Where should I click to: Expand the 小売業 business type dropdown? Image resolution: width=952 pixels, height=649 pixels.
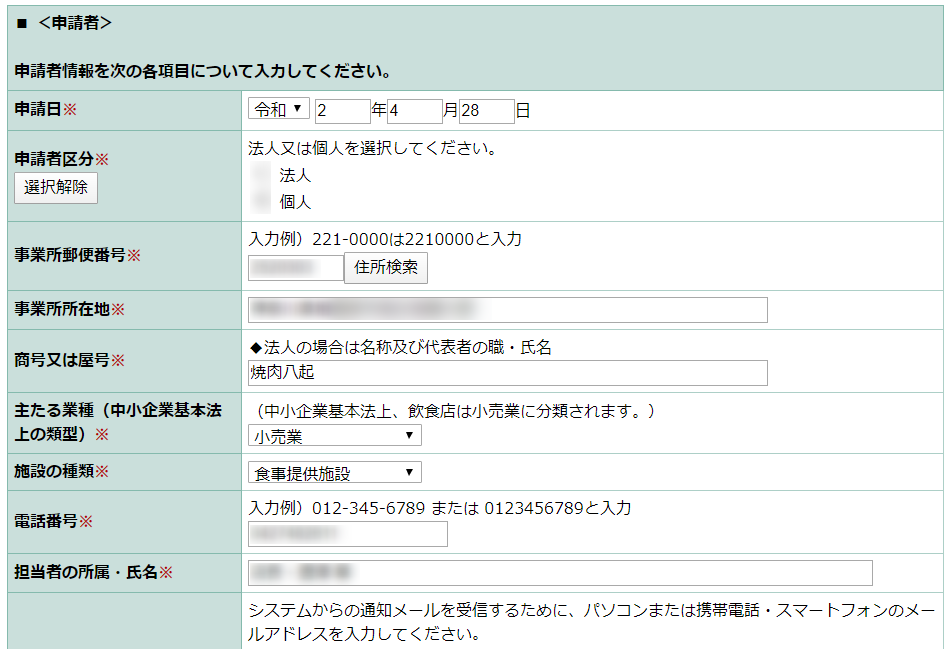[334, 436]
